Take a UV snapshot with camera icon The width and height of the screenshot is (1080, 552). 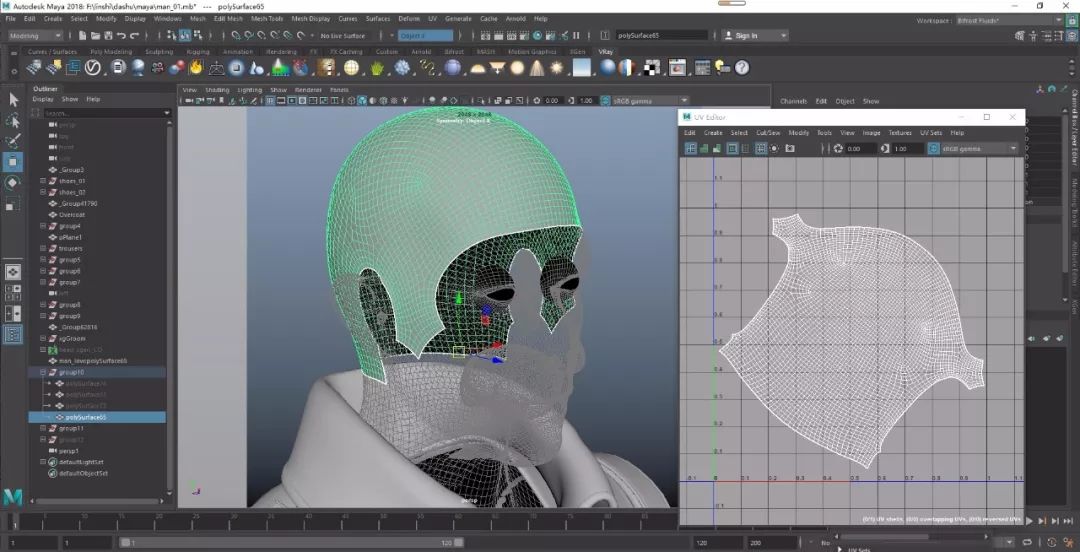[790, 148]
